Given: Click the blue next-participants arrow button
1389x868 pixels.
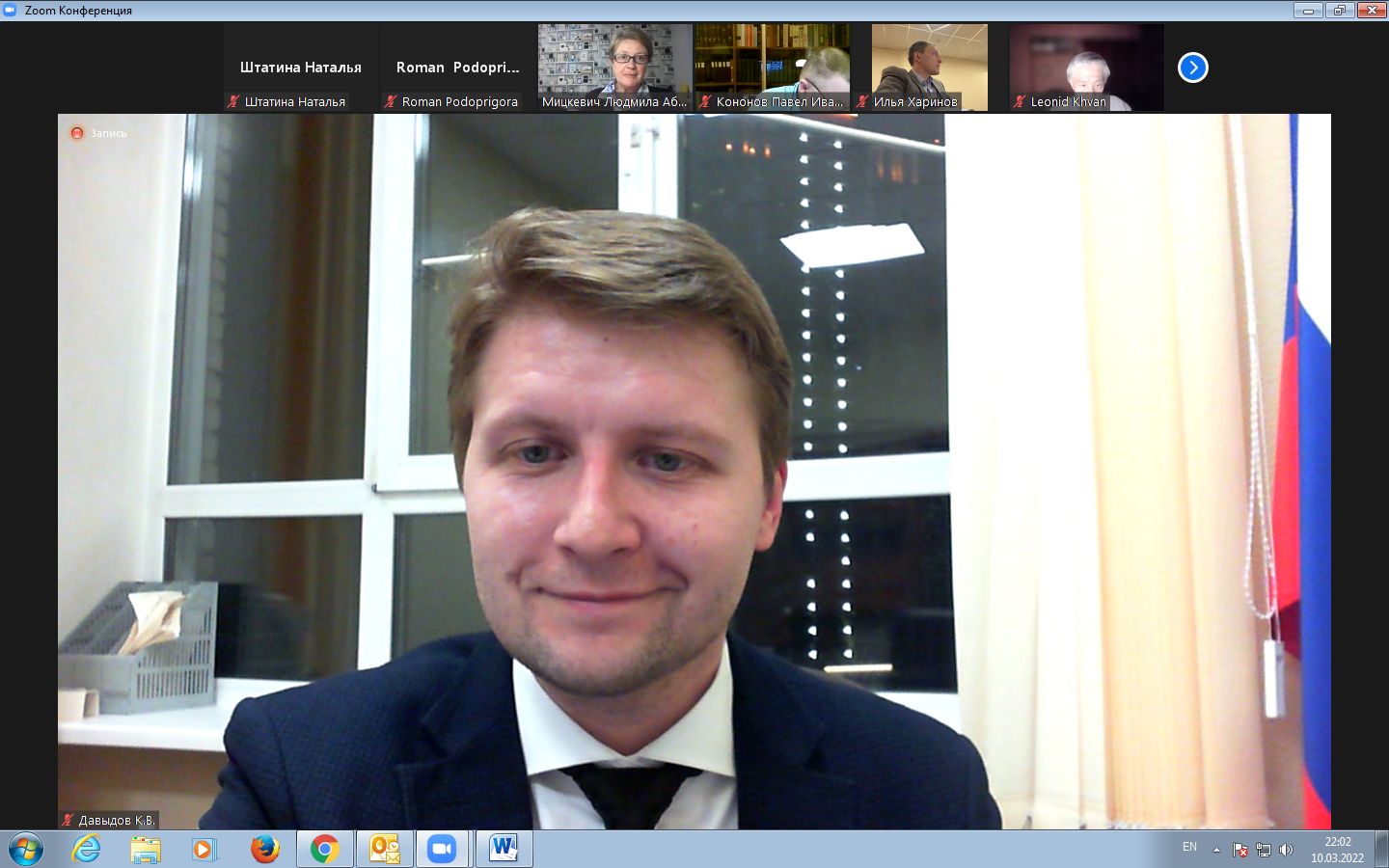Looking at the screenshot, I should click(x=1193, y=68).
